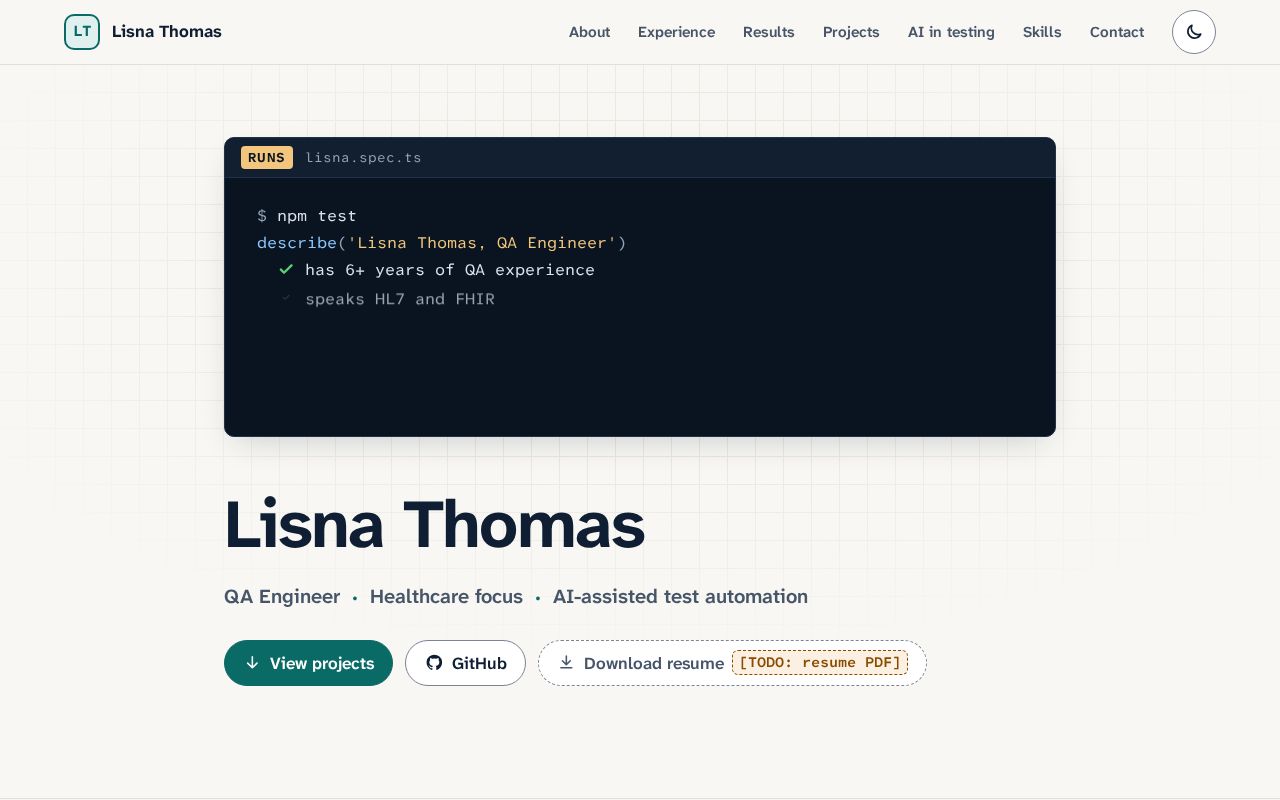Go to the Experience nav item
The image size is (1280, 800).
(676, 32)
